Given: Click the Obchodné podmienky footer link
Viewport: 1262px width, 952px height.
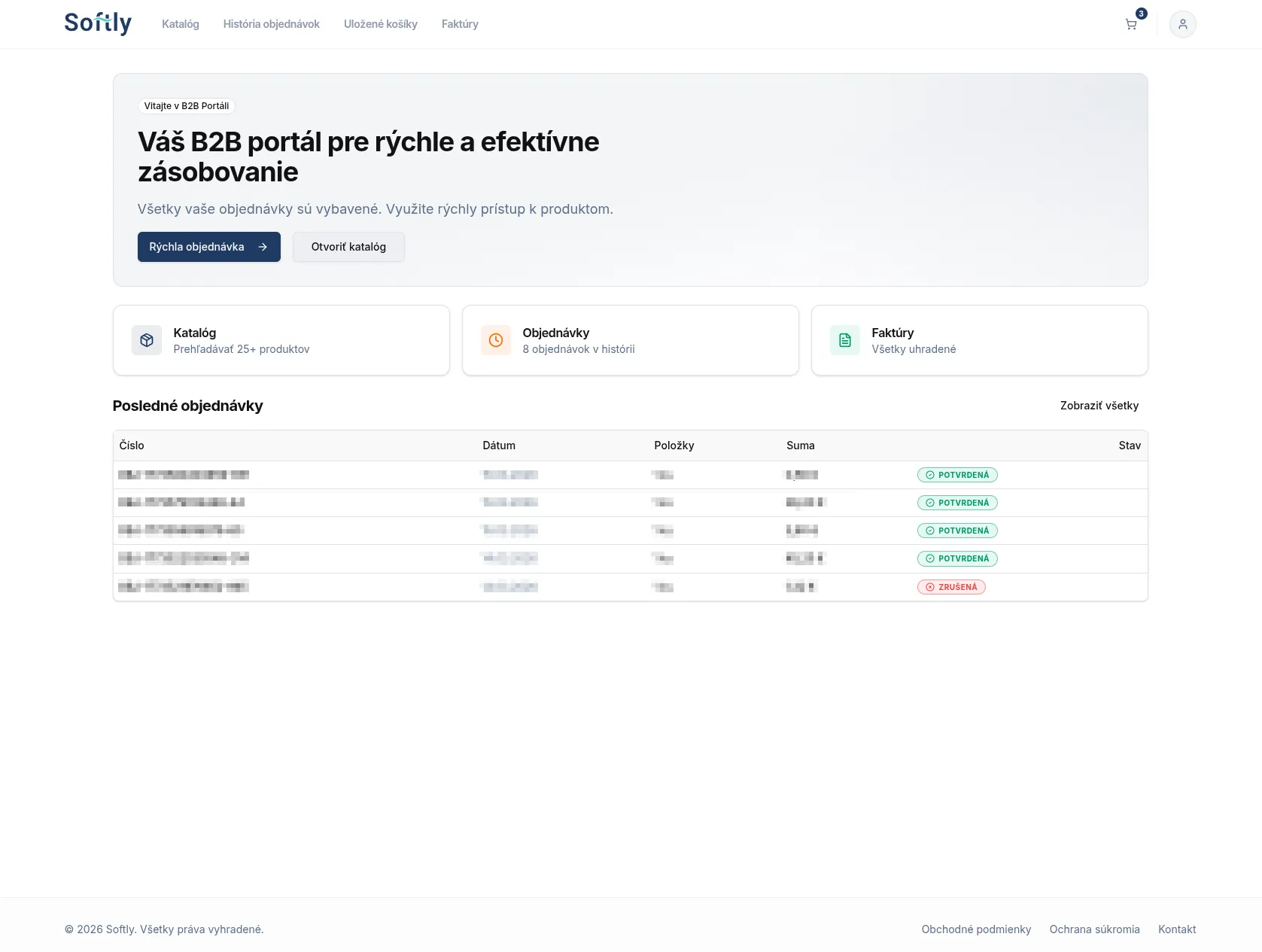Looking at the screenshot, I should 977,929.
